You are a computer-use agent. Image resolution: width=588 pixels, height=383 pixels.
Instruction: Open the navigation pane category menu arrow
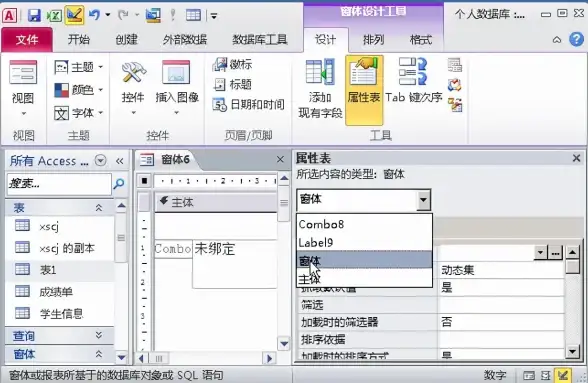tap(100, 161)
